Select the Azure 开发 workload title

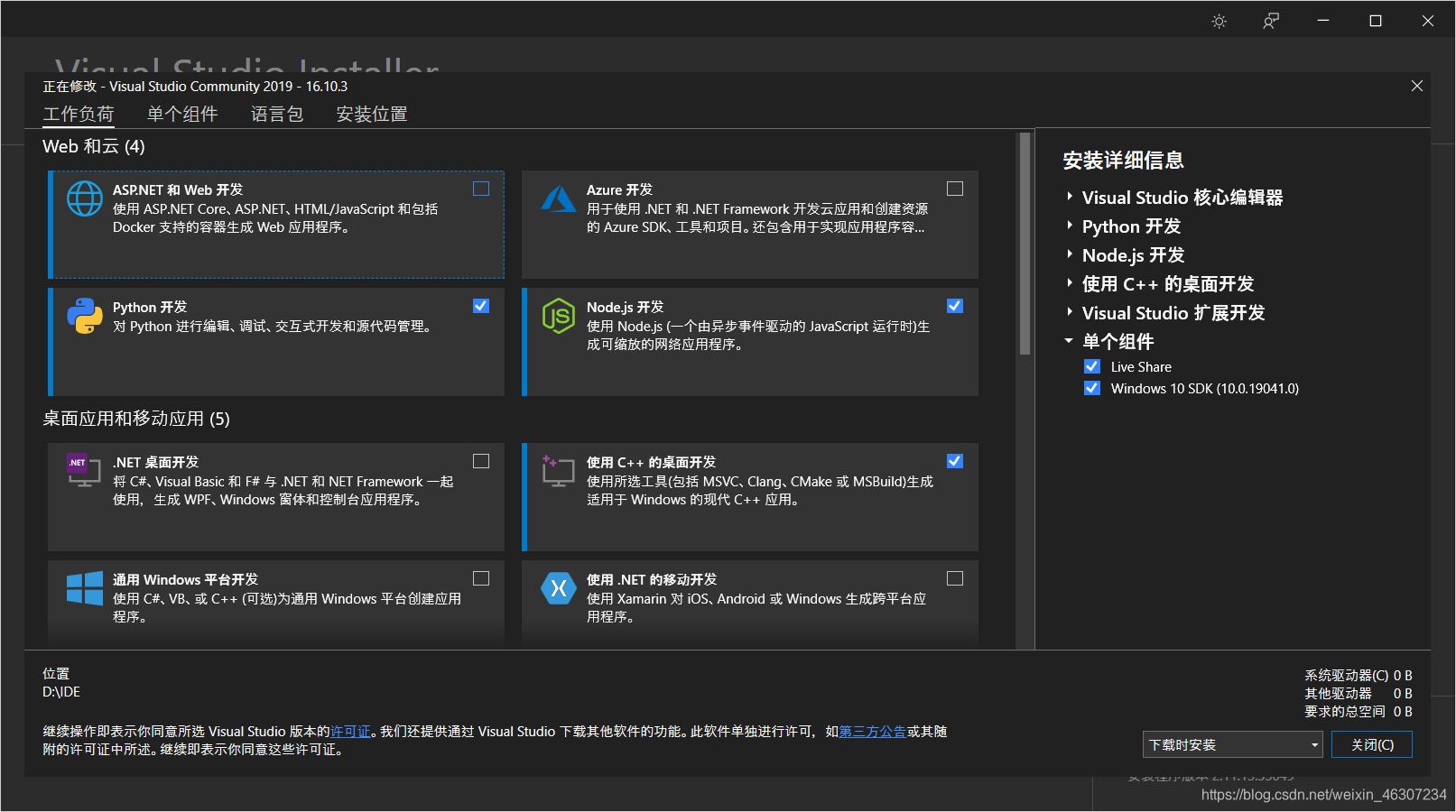(x=619, y=189)
